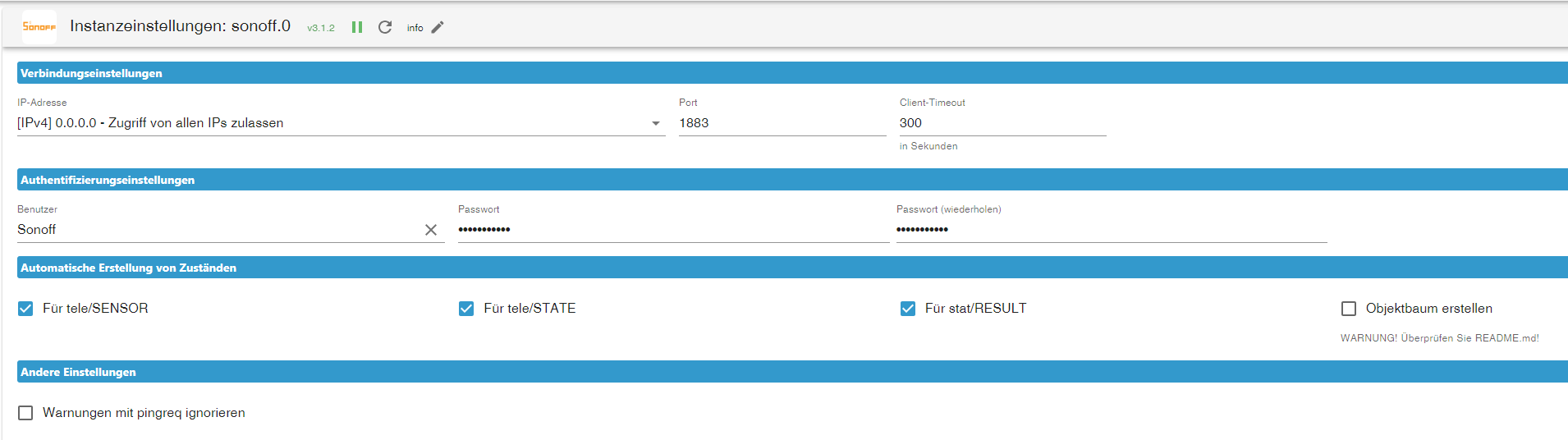Edit log level with pencil icon
The height and width of the screenshot is (440, 1568).
tap(438, 27)
